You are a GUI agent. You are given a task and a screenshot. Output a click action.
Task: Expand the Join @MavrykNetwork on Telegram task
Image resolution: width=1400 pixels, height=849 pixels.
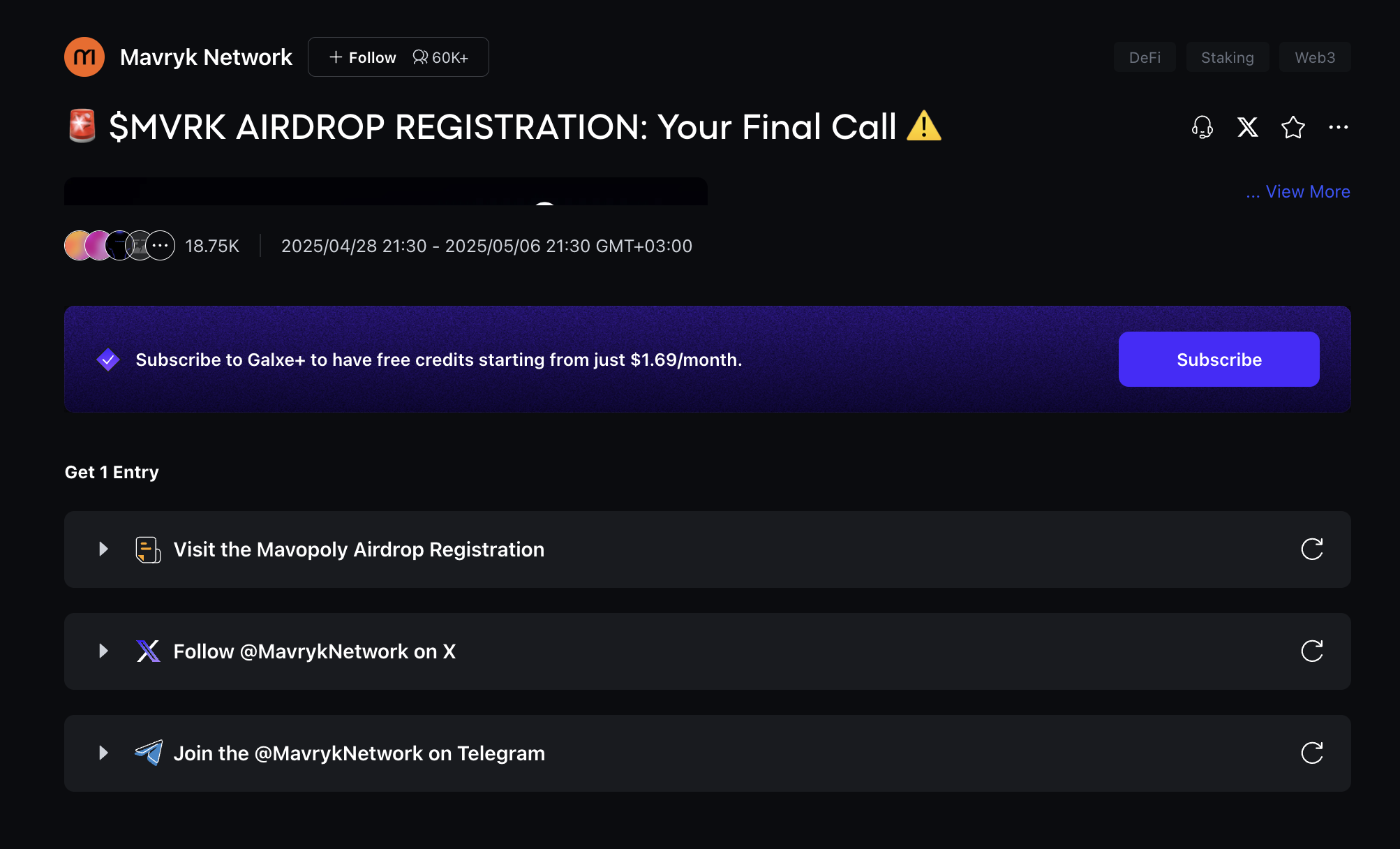[x=103, y=753]
